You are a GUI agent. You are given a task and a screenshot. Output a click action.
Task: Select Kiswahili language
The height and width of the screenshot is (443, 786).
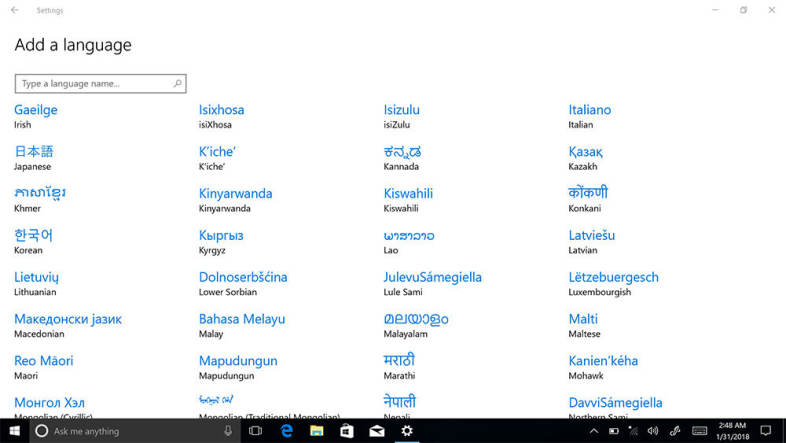tap(408, 194)
